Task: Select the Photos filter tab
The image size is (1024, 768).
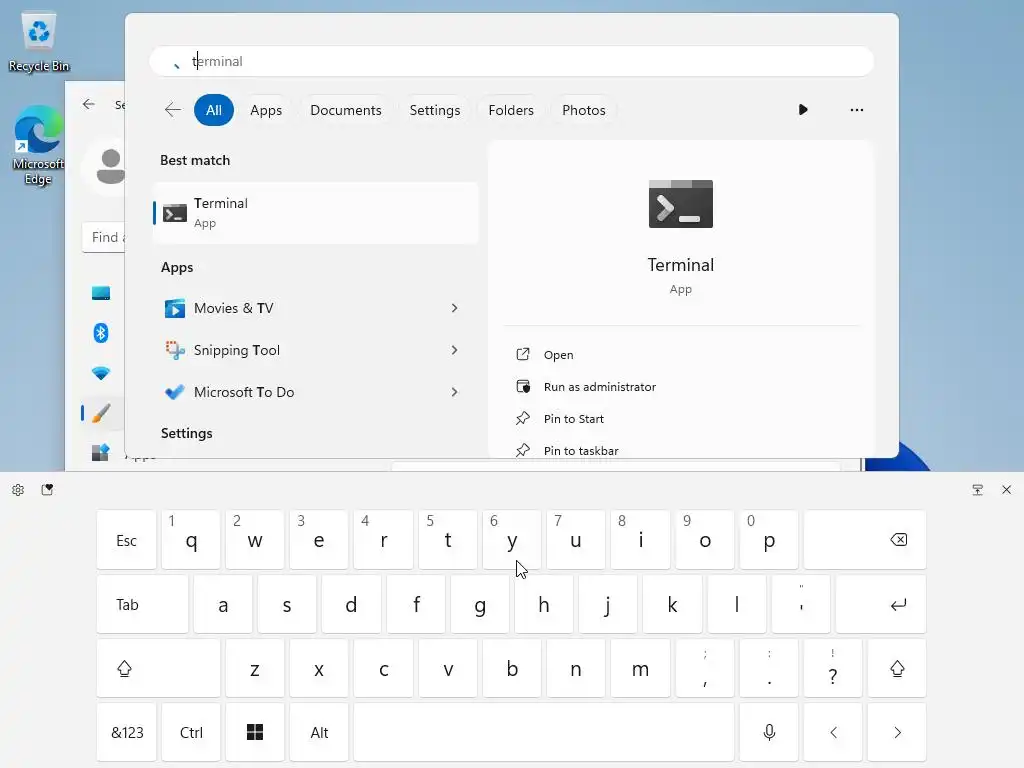Action: click(583, 110)
